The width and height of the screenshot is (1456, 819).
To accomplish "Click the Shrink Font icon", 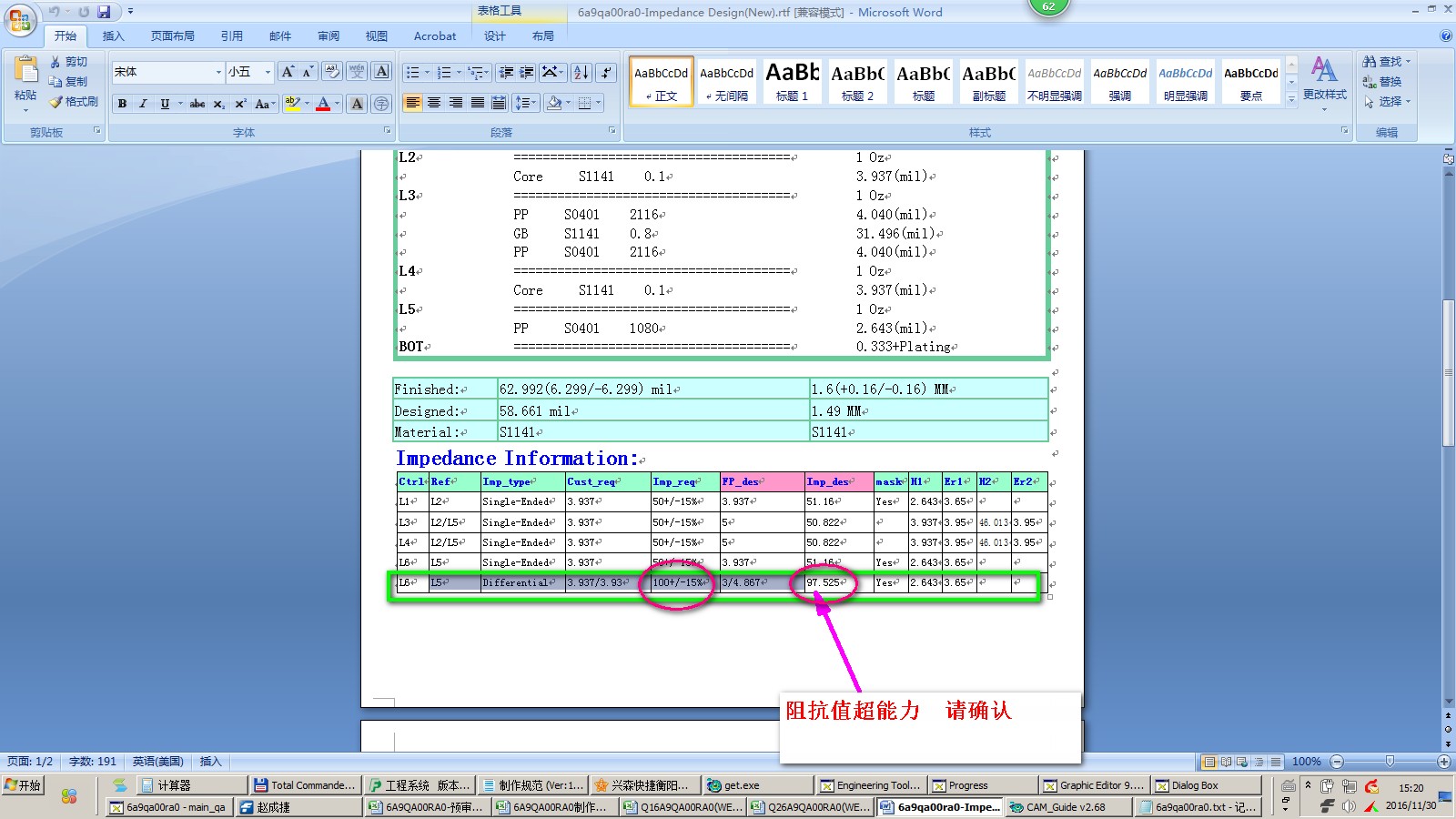I will 308,72.
